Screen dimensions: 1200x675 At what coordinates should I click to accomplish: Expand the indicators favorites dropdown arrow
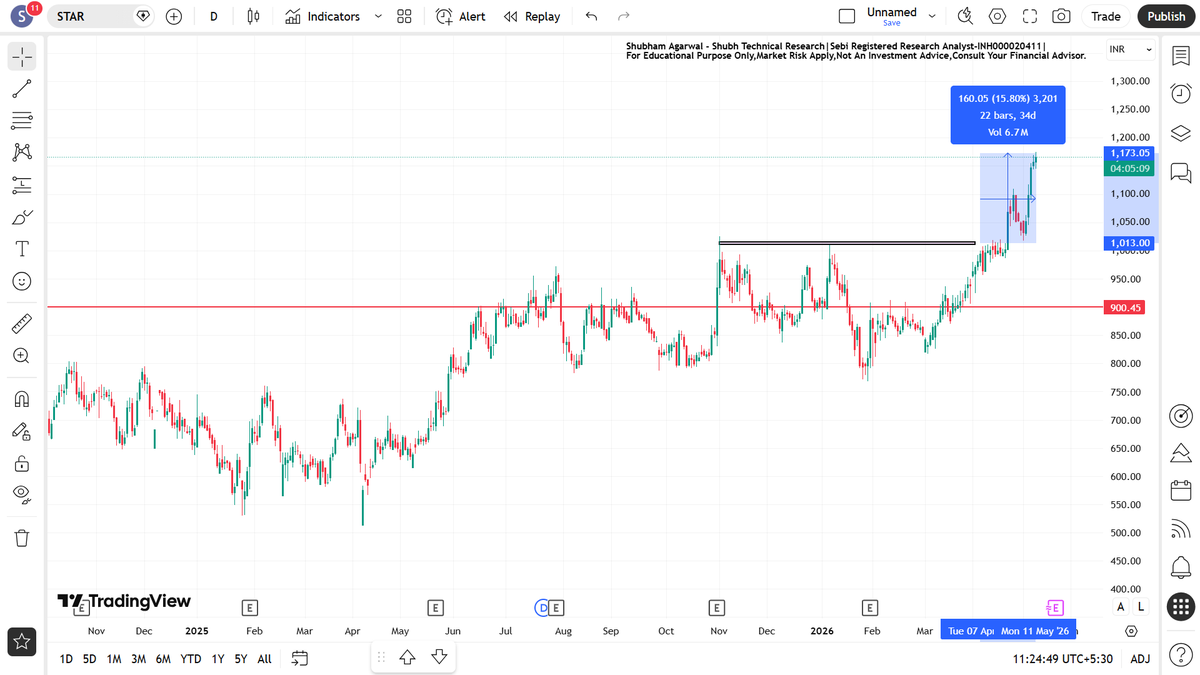pos(378,16)
